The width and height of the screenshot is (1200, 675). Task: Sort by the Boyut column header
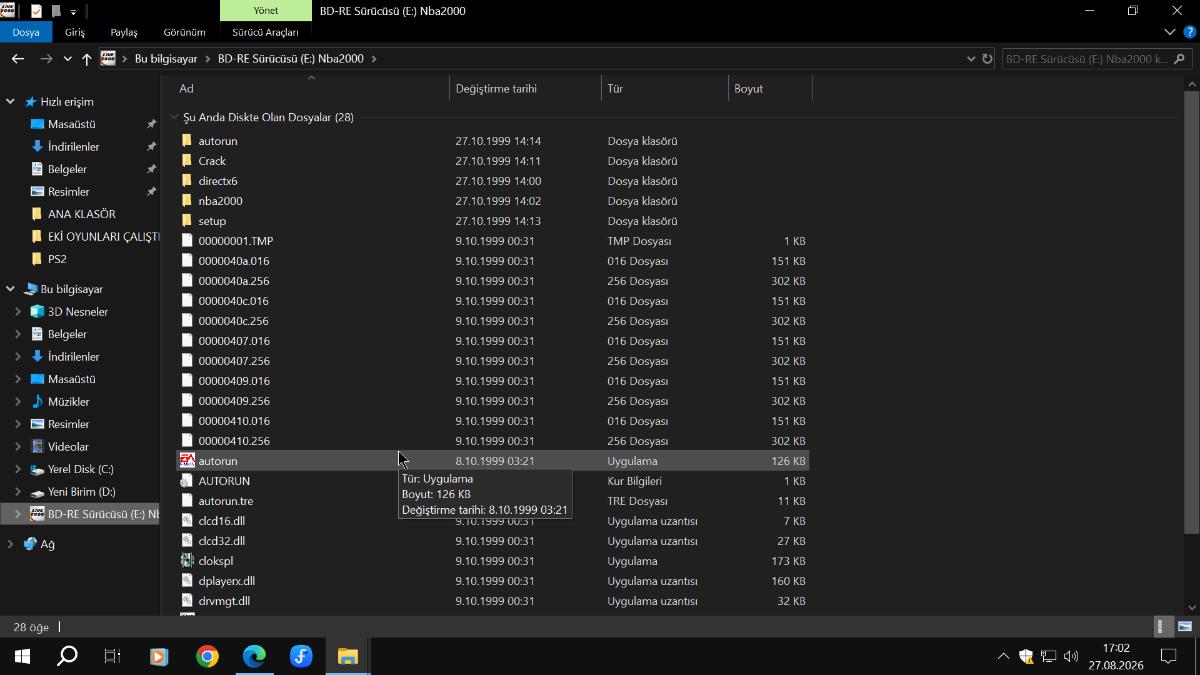pos(770,88)
